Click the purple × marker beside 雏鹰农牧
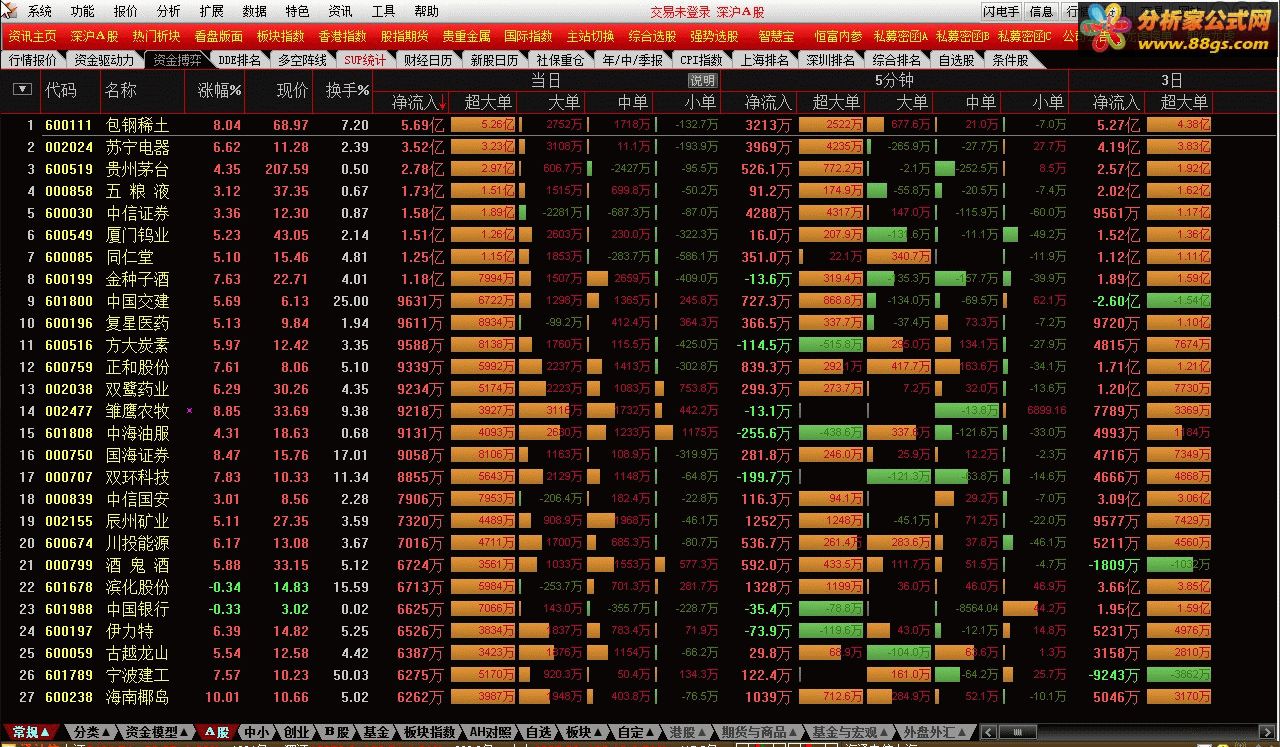The width and height of the screenshot is (1280, 747). [190, 411]
